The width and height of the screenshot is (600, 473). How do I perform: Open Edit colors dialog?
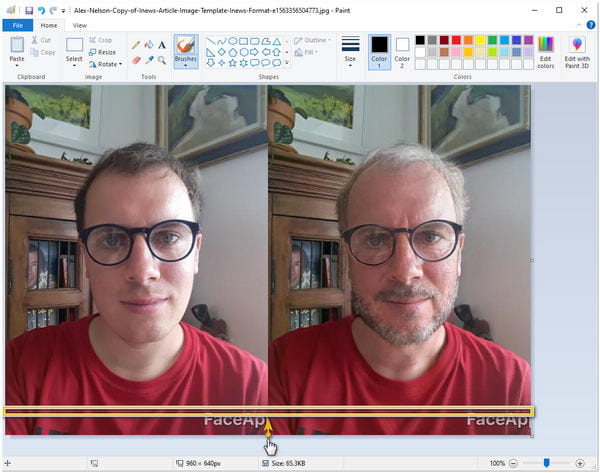click(x=546, y=53)
